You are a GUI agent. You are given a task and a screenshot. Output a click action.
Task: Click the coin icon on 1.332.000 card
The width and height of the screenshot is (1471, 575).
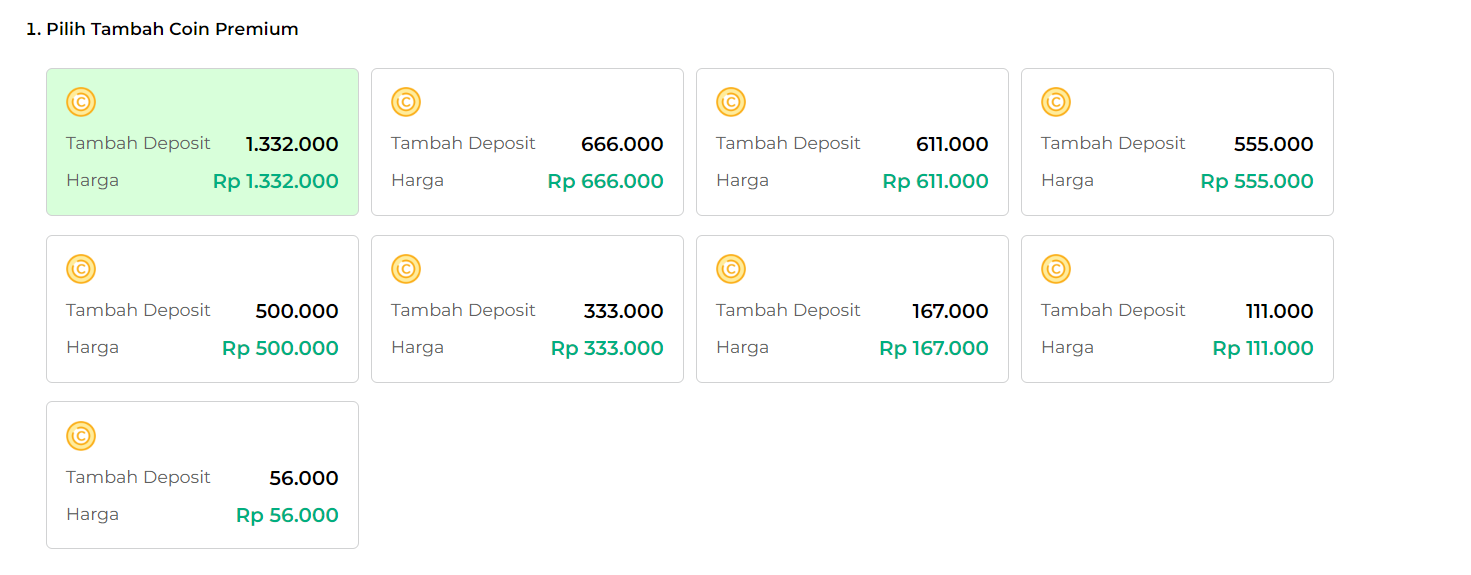pyautogui.click(x=81, y=102)
